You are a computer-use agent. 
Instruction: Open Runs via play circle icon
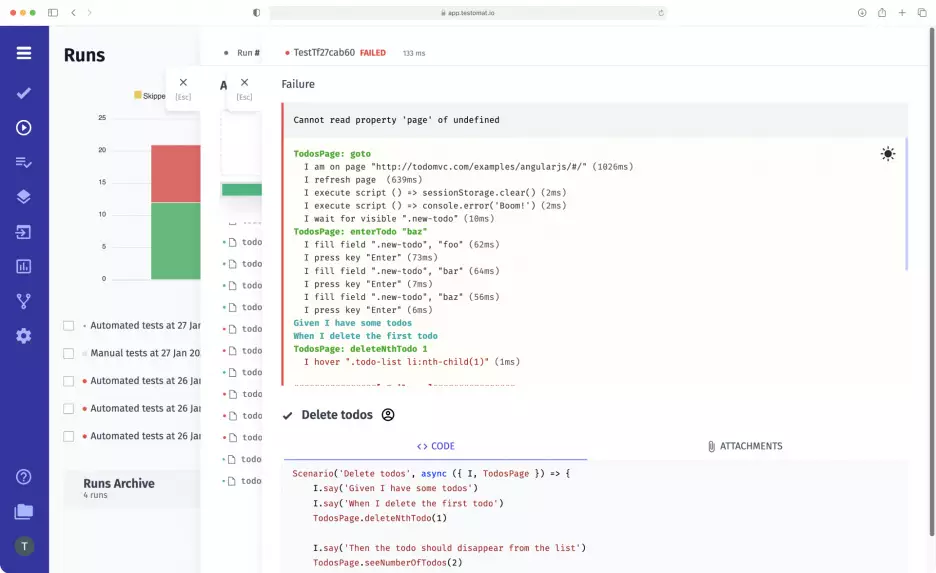[x=24, y=128]
